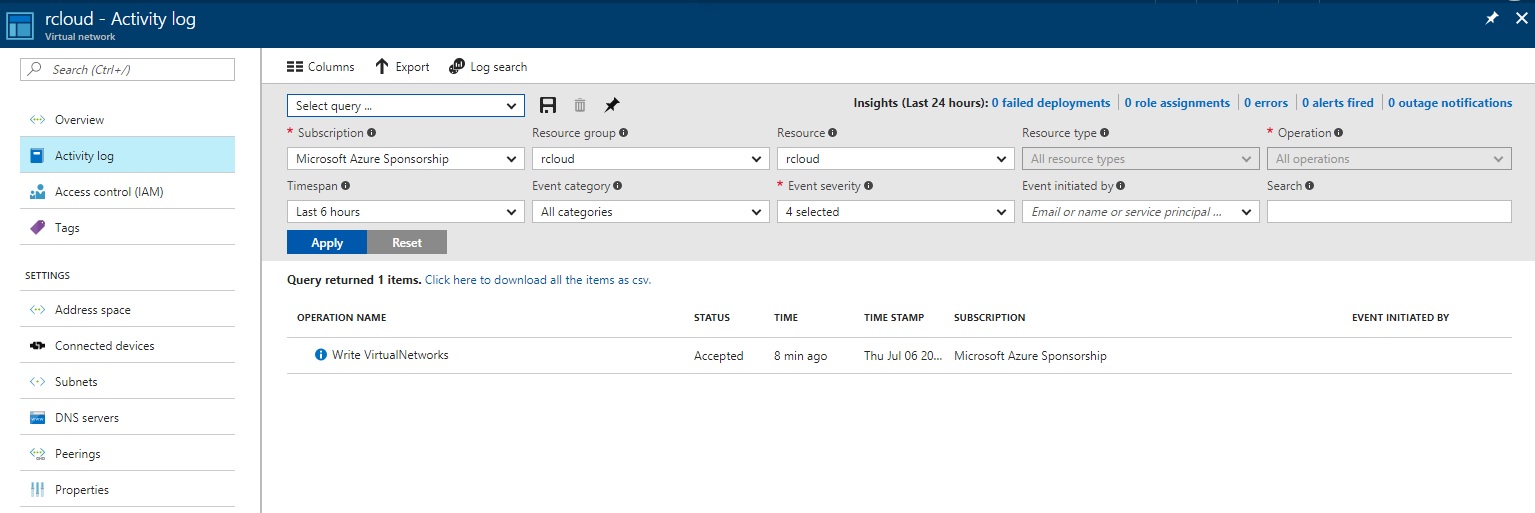Close the Activity log blade

point(1521,18)
